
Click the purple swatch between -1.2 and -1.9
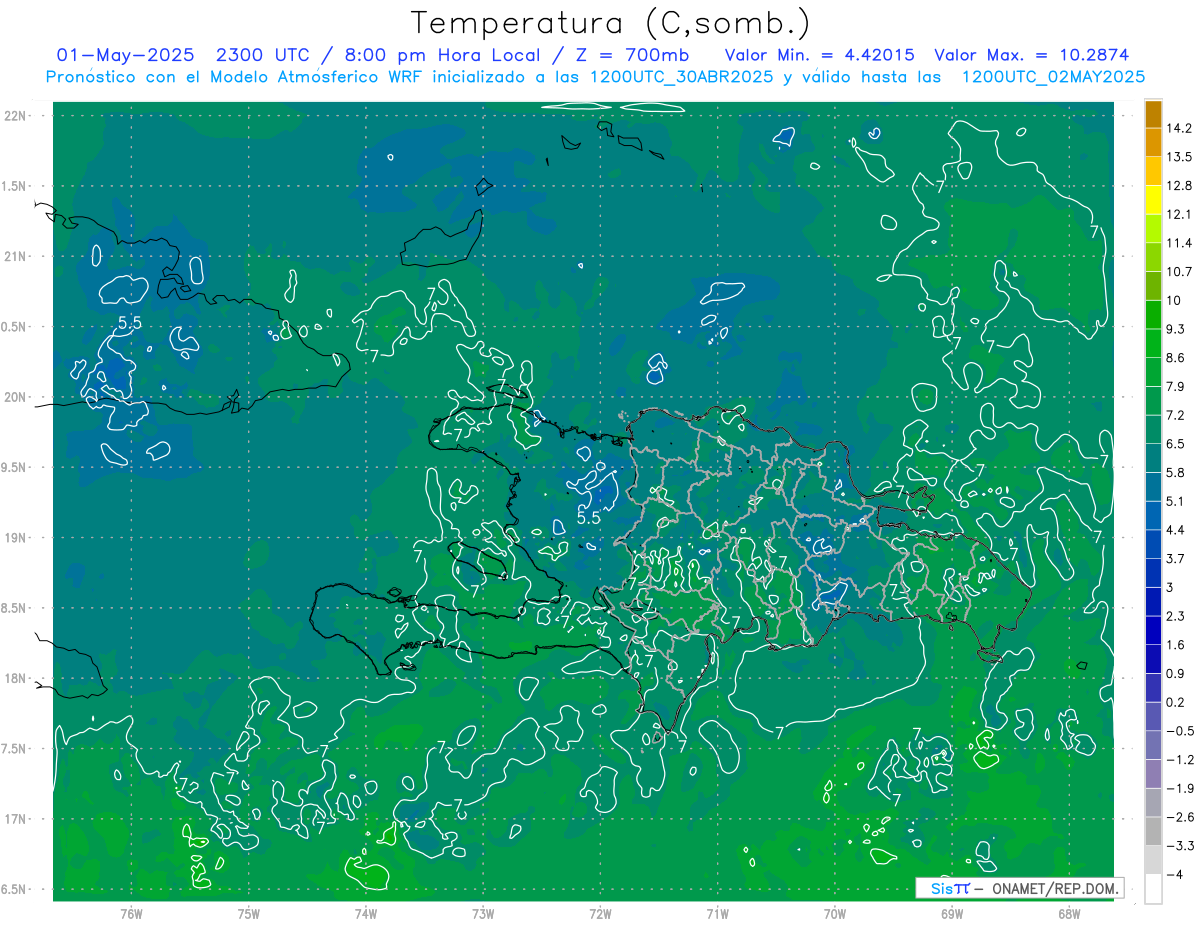pyautogui.click(x=1153, y=775)
